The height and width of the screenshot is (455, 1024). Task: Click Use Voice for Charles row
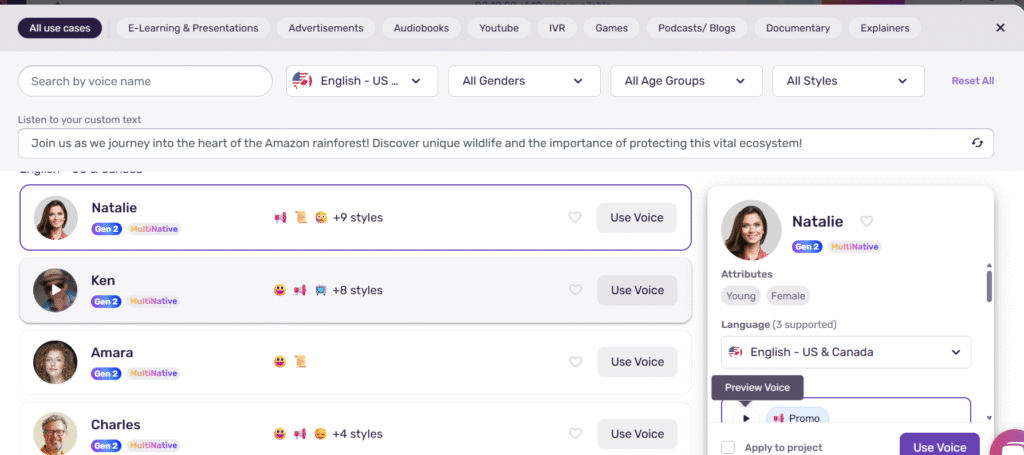(637, 433)
